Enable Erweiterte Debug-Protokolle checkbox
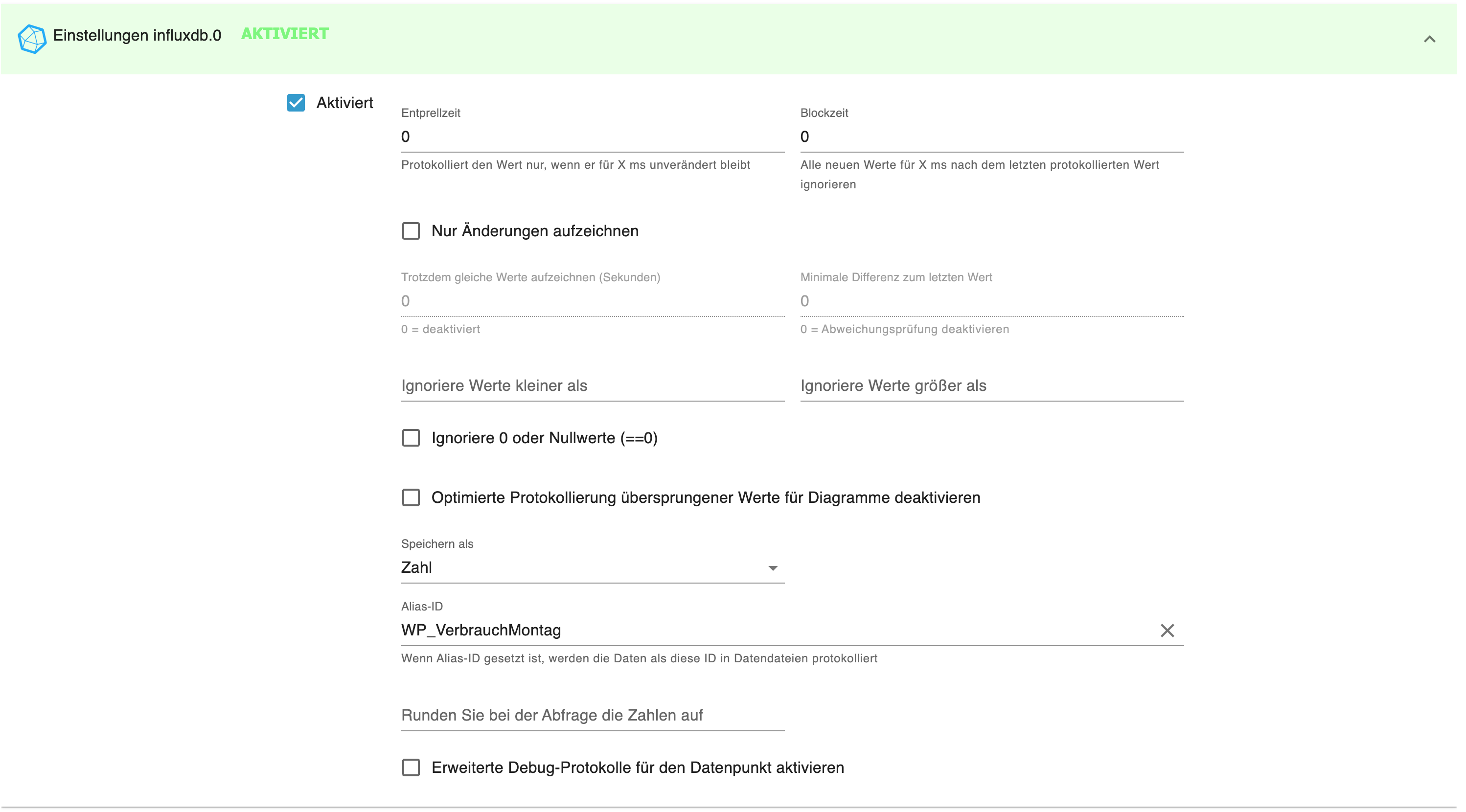Image resolution: width=1466 pixels, height=812 pixels. point(411,767)
